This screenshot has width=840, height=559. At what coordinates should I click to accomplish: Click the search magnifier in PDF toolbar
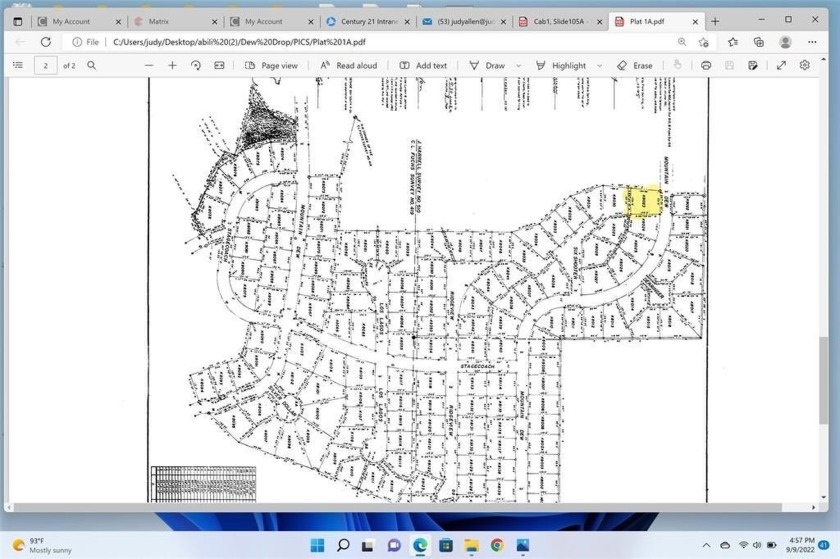tap(92, 65)
